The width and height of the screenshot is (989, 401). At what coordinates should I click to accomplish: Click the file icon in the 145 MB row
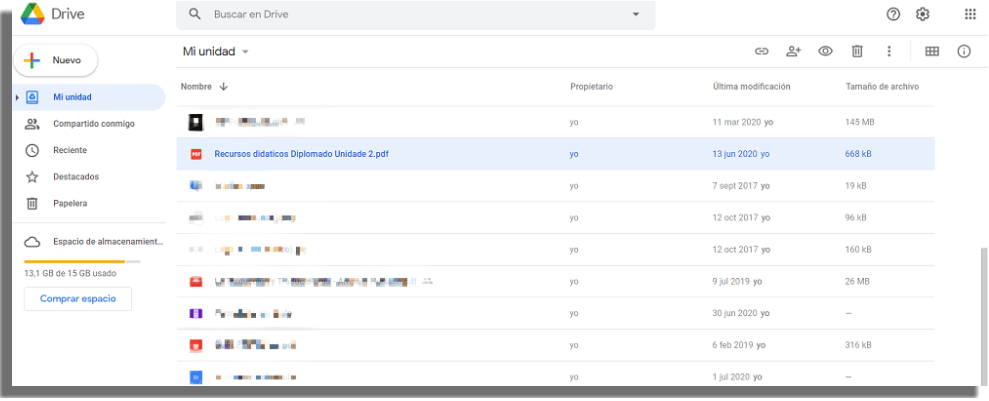[x=196, y=122]
